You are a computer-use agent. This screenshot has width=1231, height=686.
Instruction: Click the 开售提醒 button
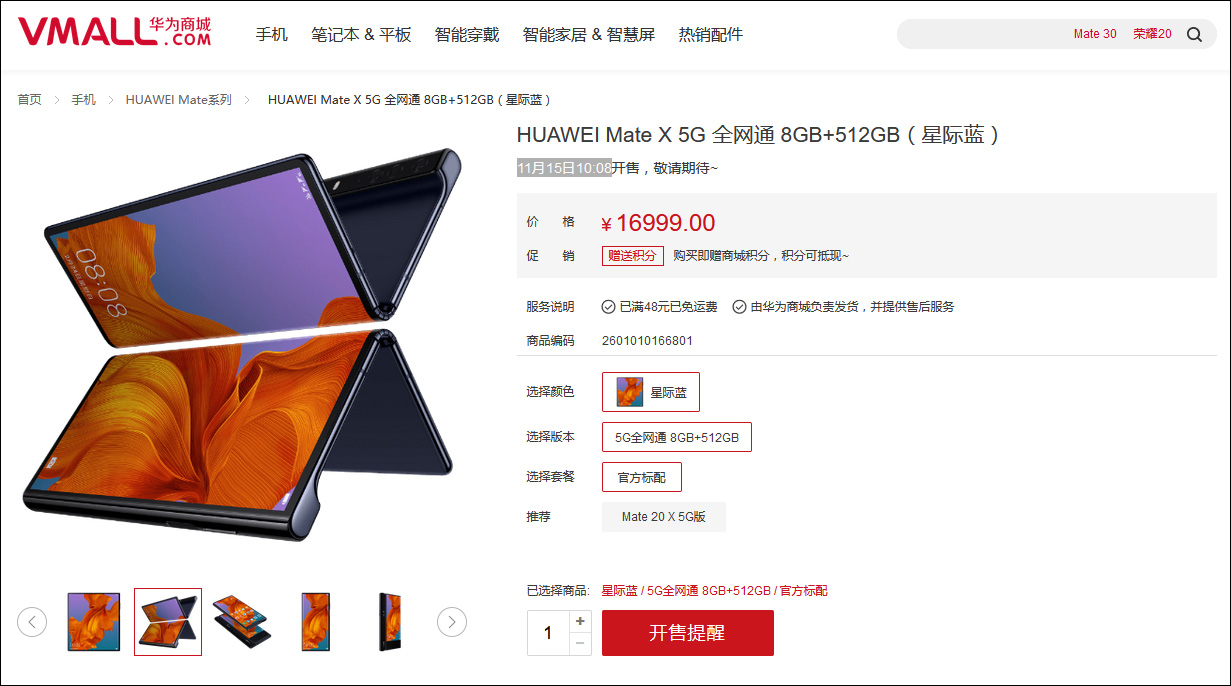click(x=688, y=633)
